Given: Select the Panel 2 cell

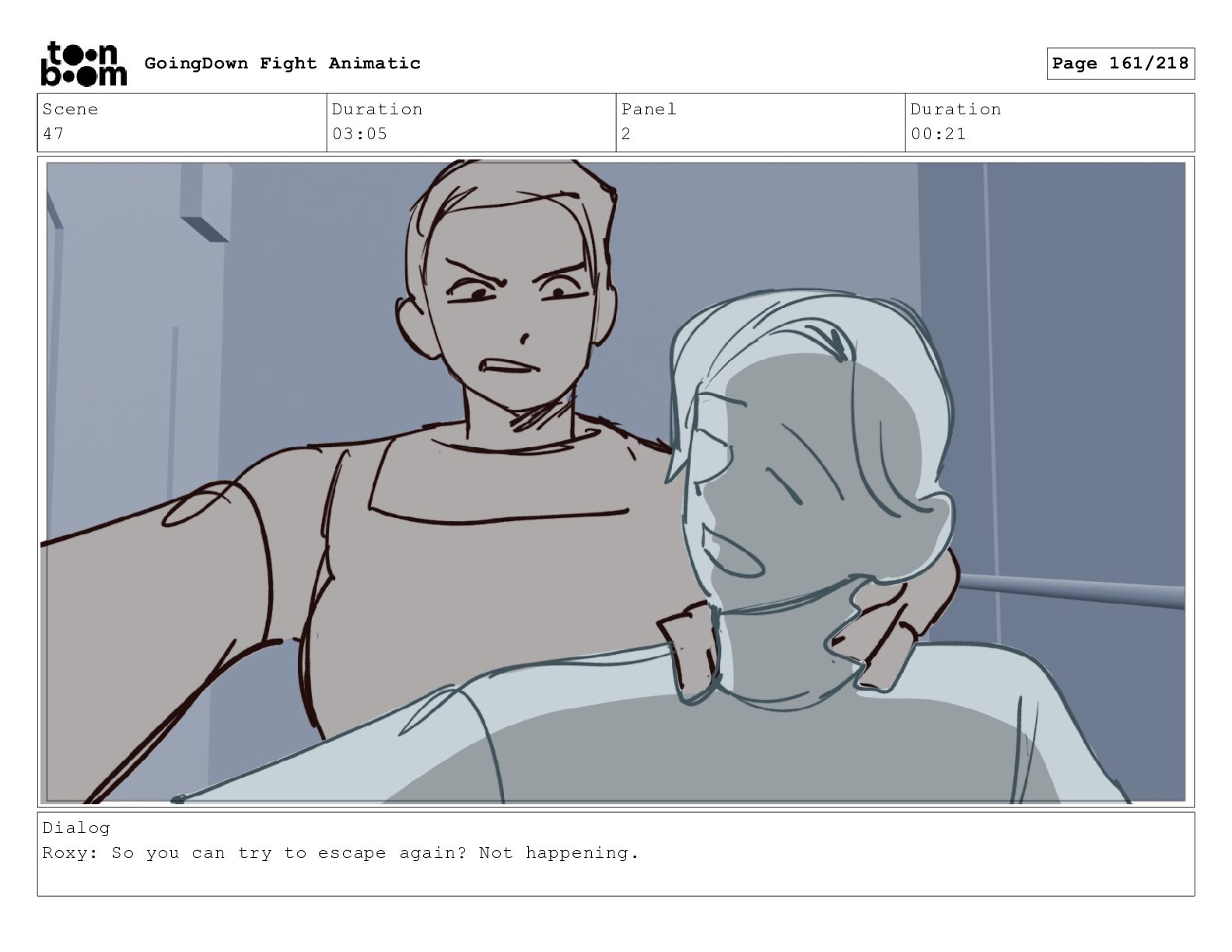Looking at the screenshot, I should coord(761,123).
